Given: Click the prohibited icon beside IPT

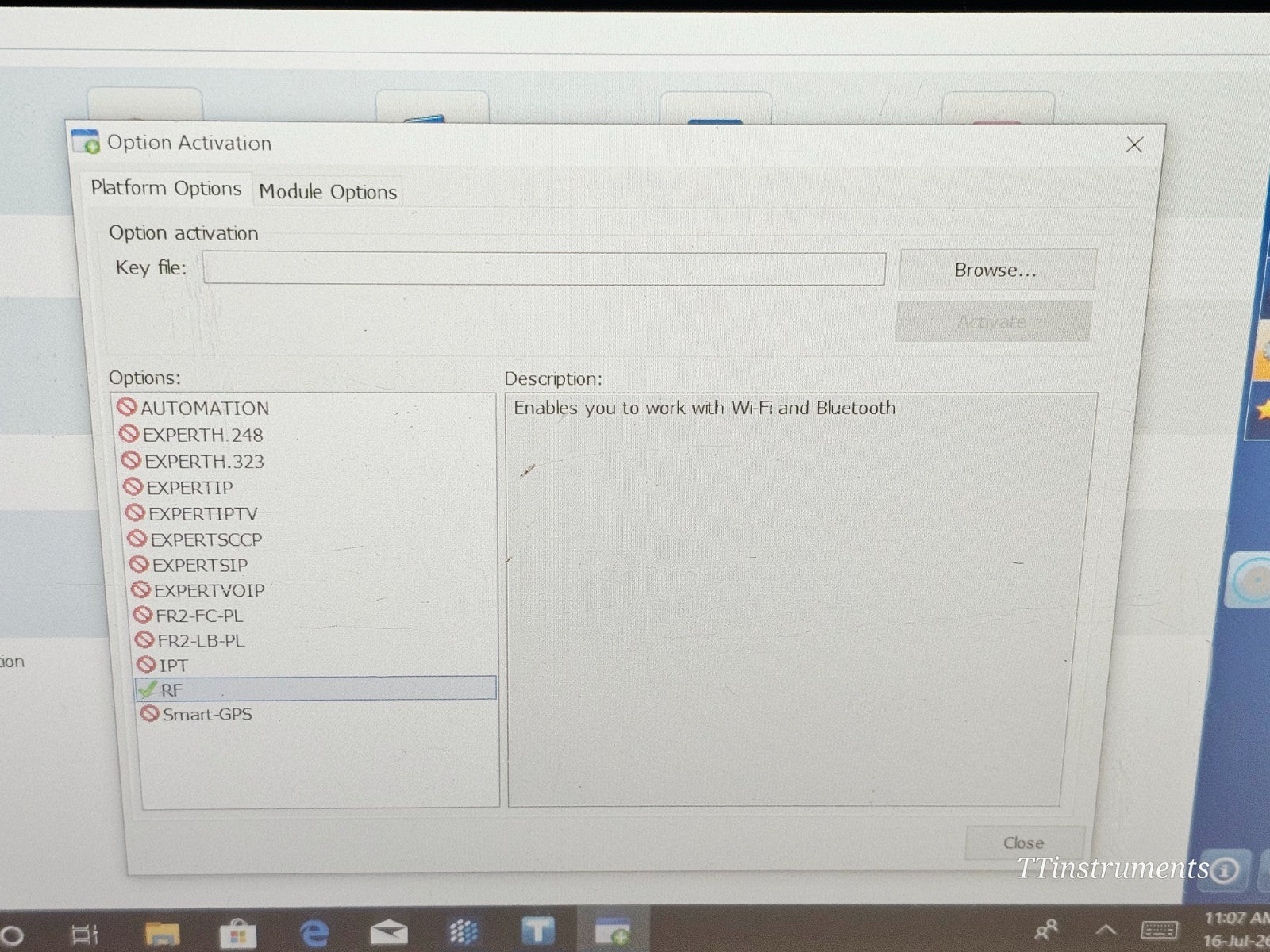Looking at the screenshot, I should [x=146, y=664].
